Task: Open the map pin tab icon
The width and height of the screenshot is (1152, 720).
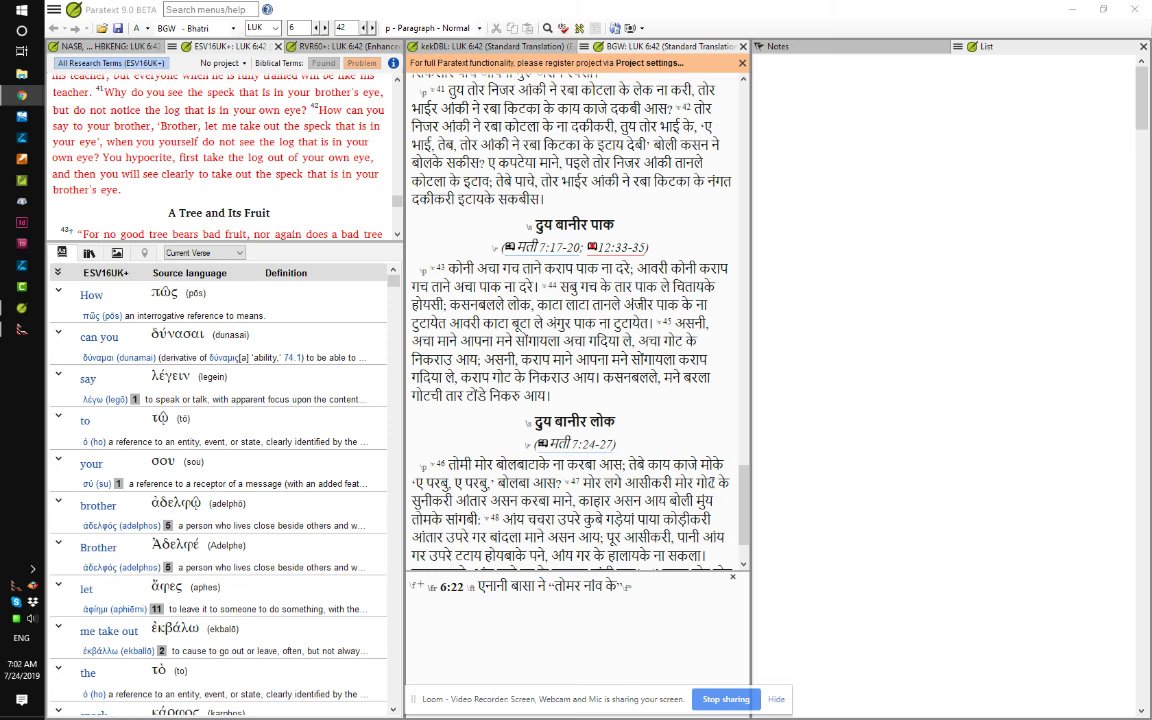Action: [x=145, y=253]
